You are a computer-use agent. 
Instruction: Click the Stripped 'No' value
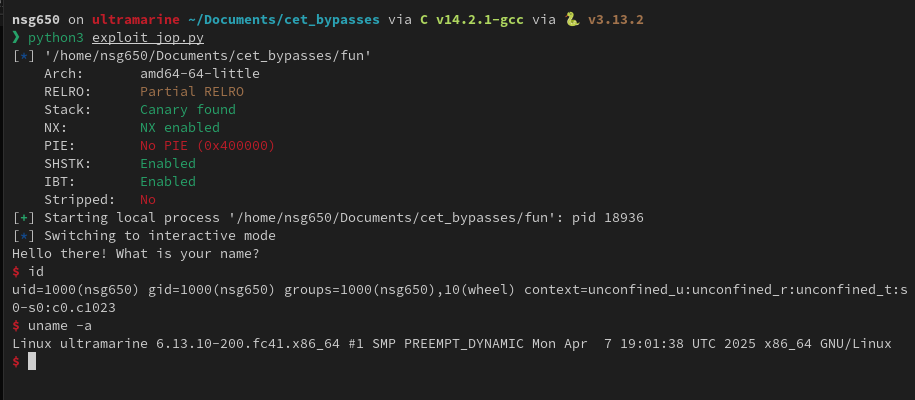148,200
